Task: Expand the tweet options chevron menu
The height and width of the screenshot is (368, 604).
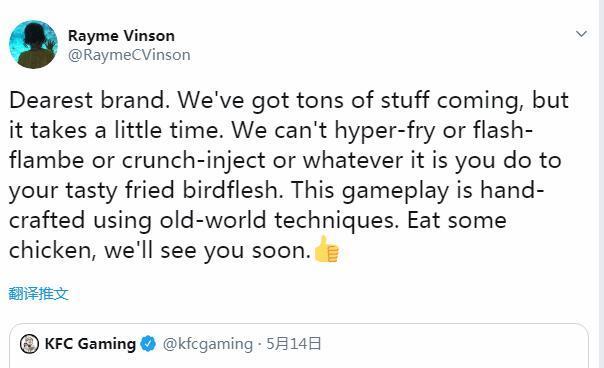Action: pos(581,34)
